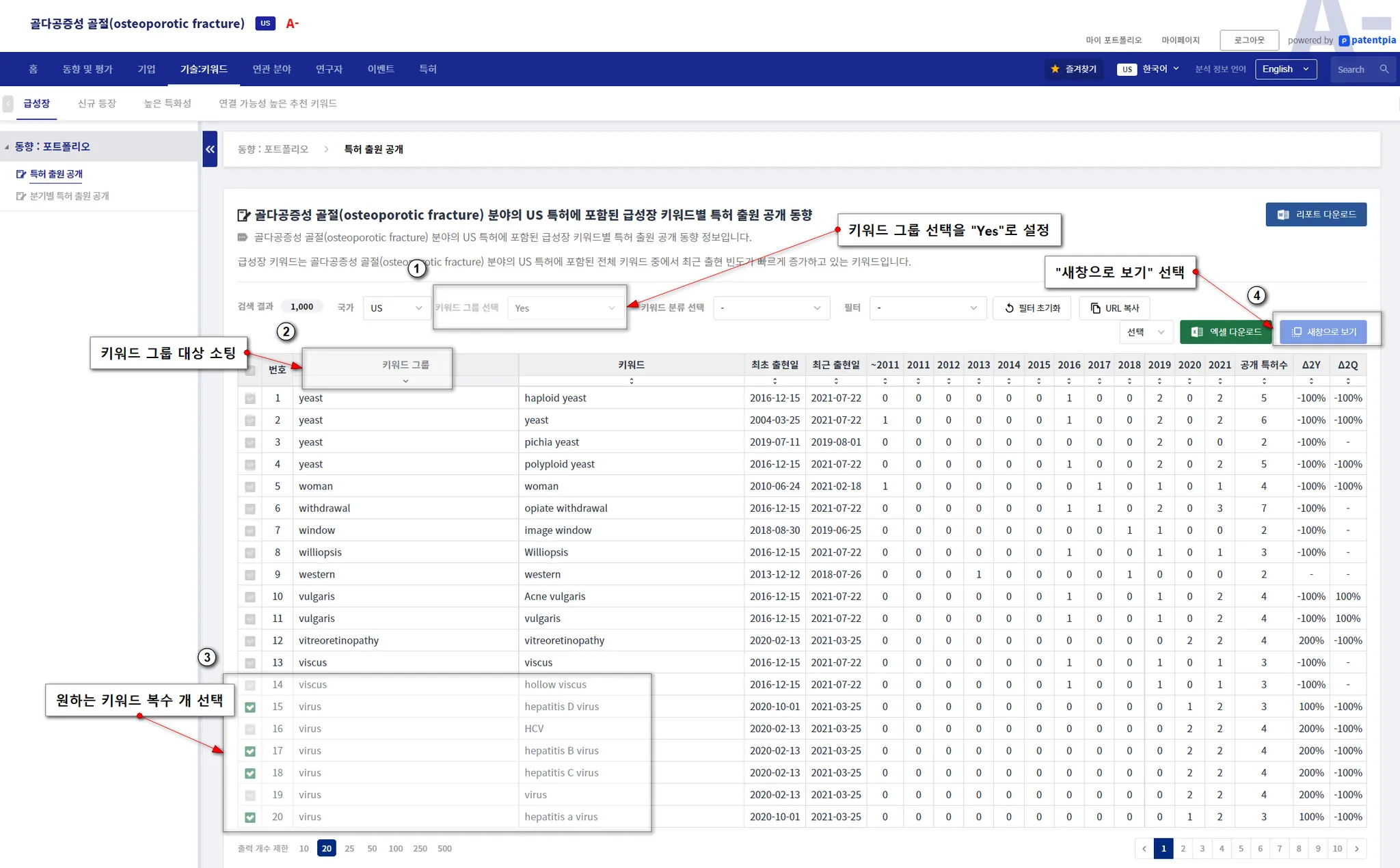Open the 연구자 menu item

coord(329,69)
